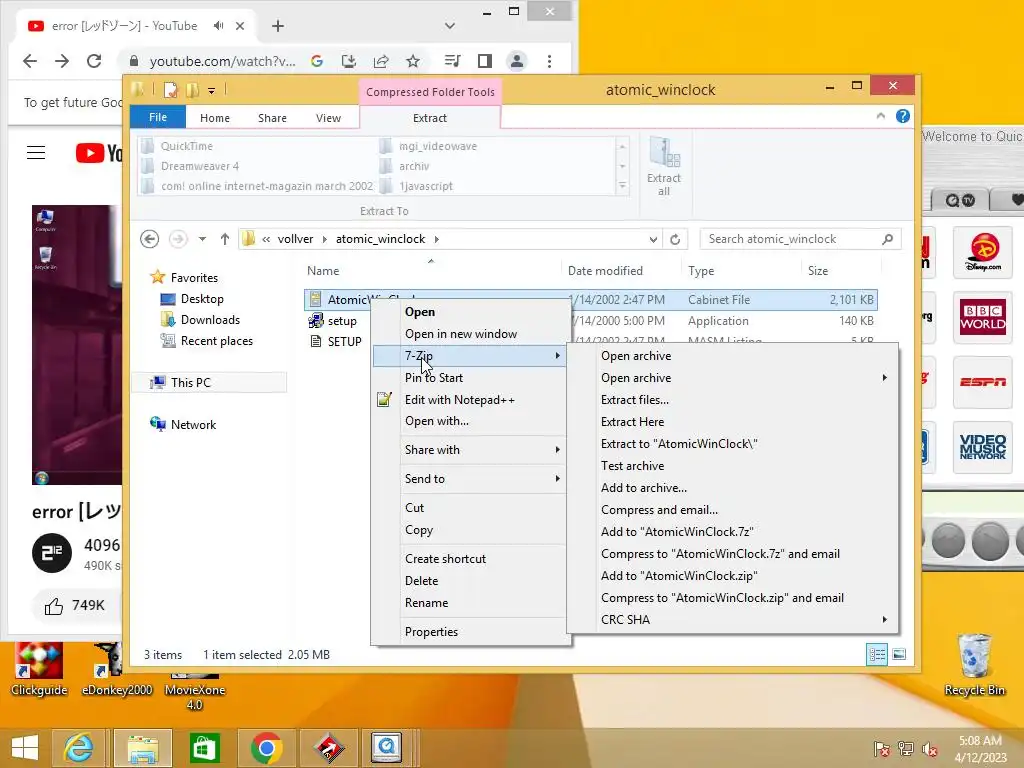Switch to View ribbon tab
This screenshot has height=768, width=1024.
pos(328,118)
